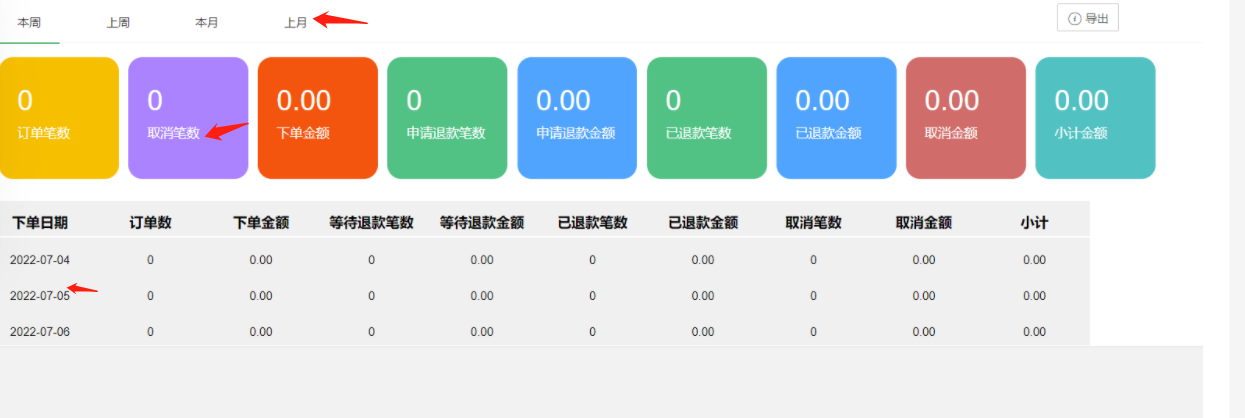Click the 订单数 column header

click(151, 222)
